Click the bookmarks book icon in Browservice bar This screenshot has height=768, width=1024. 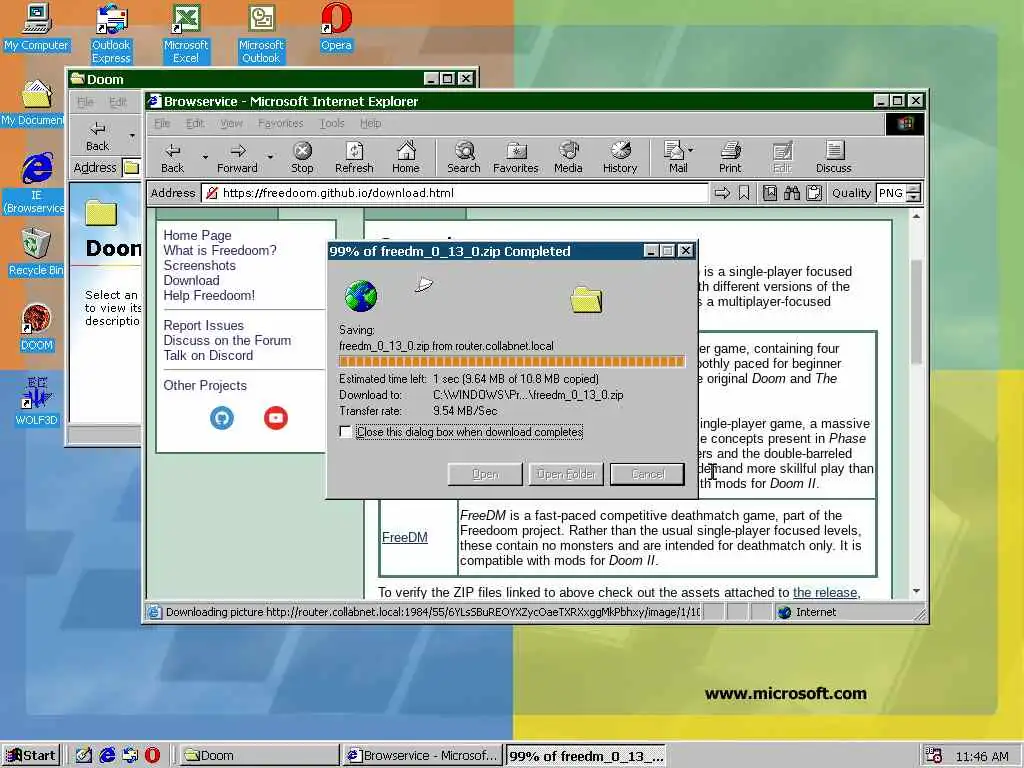[x=770, y=193]
